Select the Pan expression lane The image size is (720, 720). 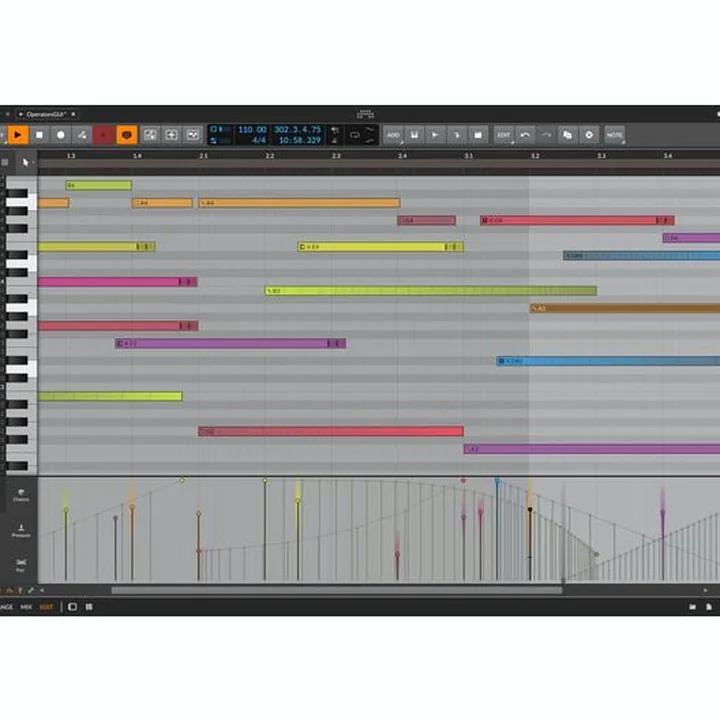[x=21, y=565]
